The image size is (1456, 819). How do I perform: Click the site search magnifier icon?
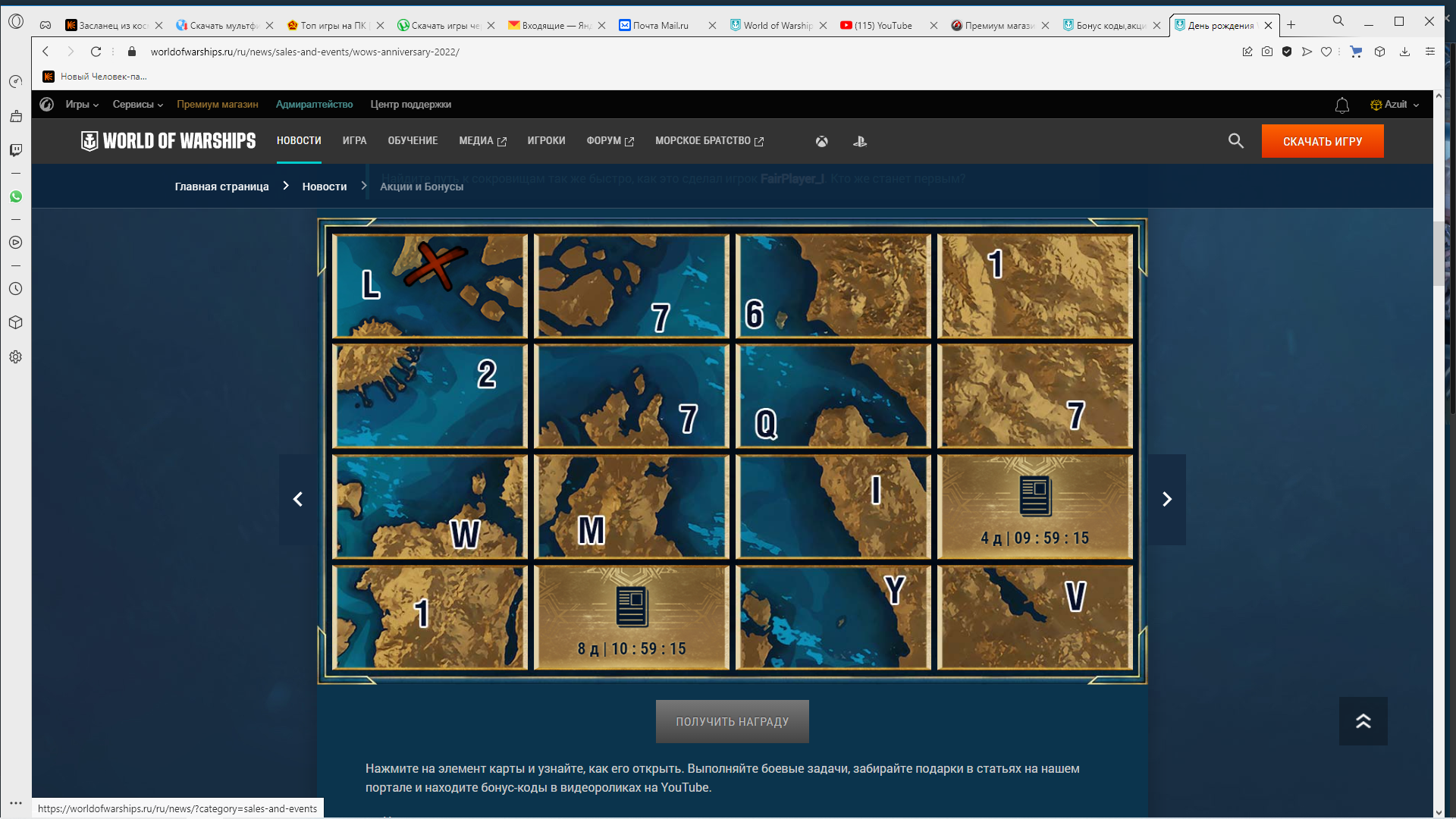tap(1236, 141)
